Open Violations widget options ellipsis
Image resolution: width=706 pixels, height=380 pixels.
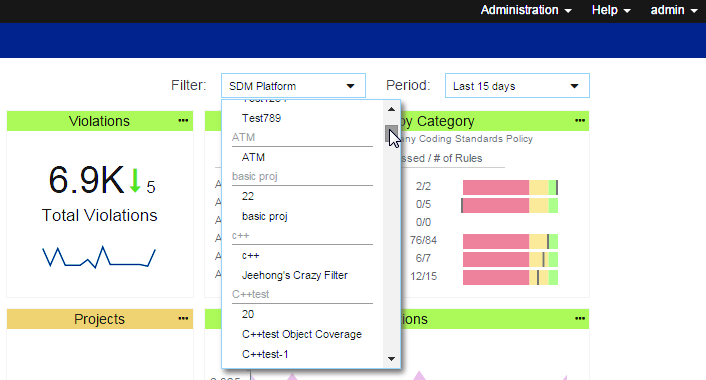coord(183,121)
